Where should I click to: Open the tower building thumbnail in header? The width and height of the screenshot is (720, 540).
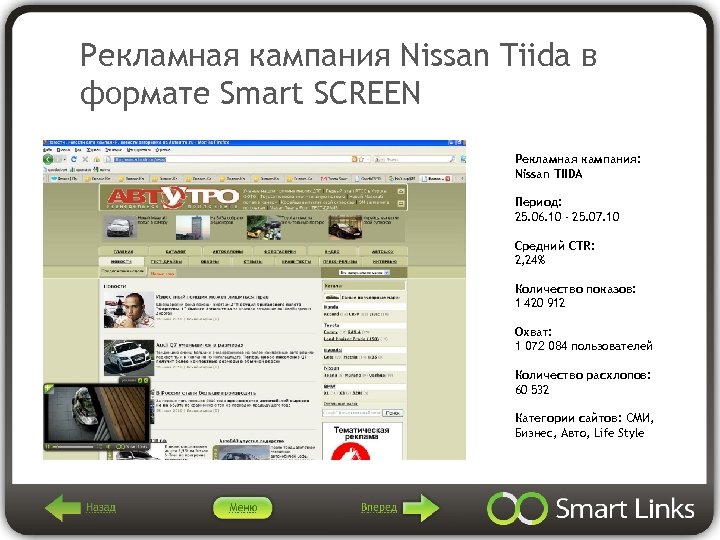pos(192,227)
